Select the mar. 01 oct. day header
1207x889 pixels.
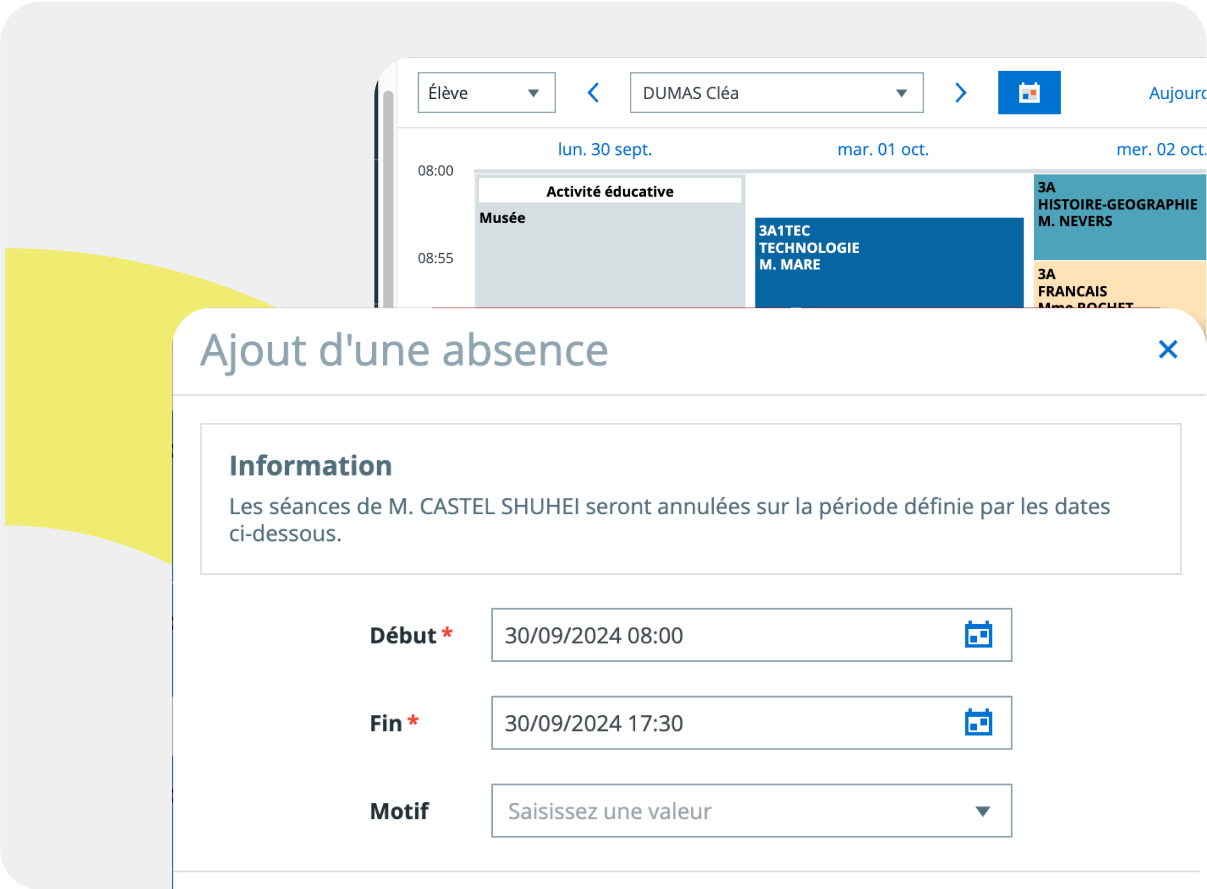coord(883,149)
